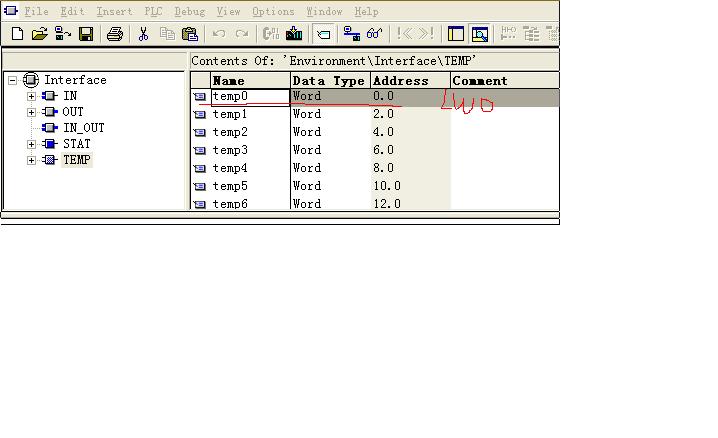Select the temp4 name cell
The image size is (718, 438).
point(250,168)
